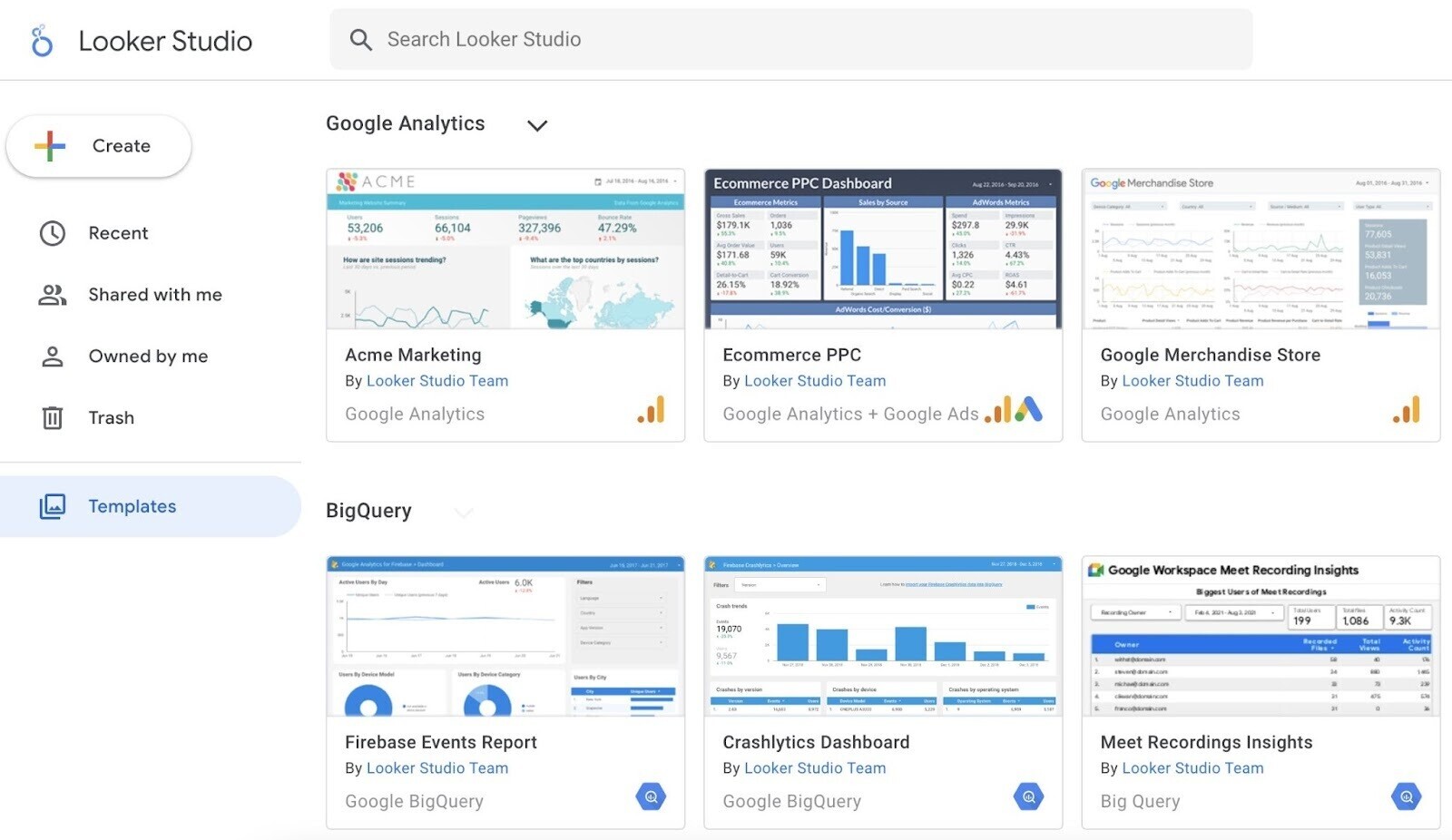Click the Looker Studio Team link under Crashlytics Dashboard
The height and width of the screenshot is (840, 1452).
coord(815,767)
